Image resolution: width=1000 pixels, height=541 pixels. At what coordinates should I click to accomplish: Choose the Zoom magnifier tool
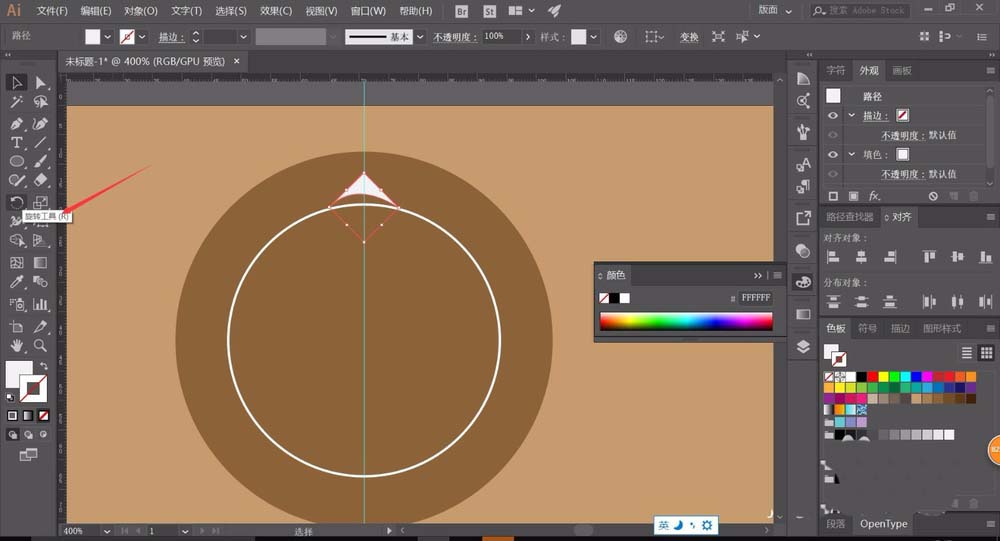(x=40, y=346)
